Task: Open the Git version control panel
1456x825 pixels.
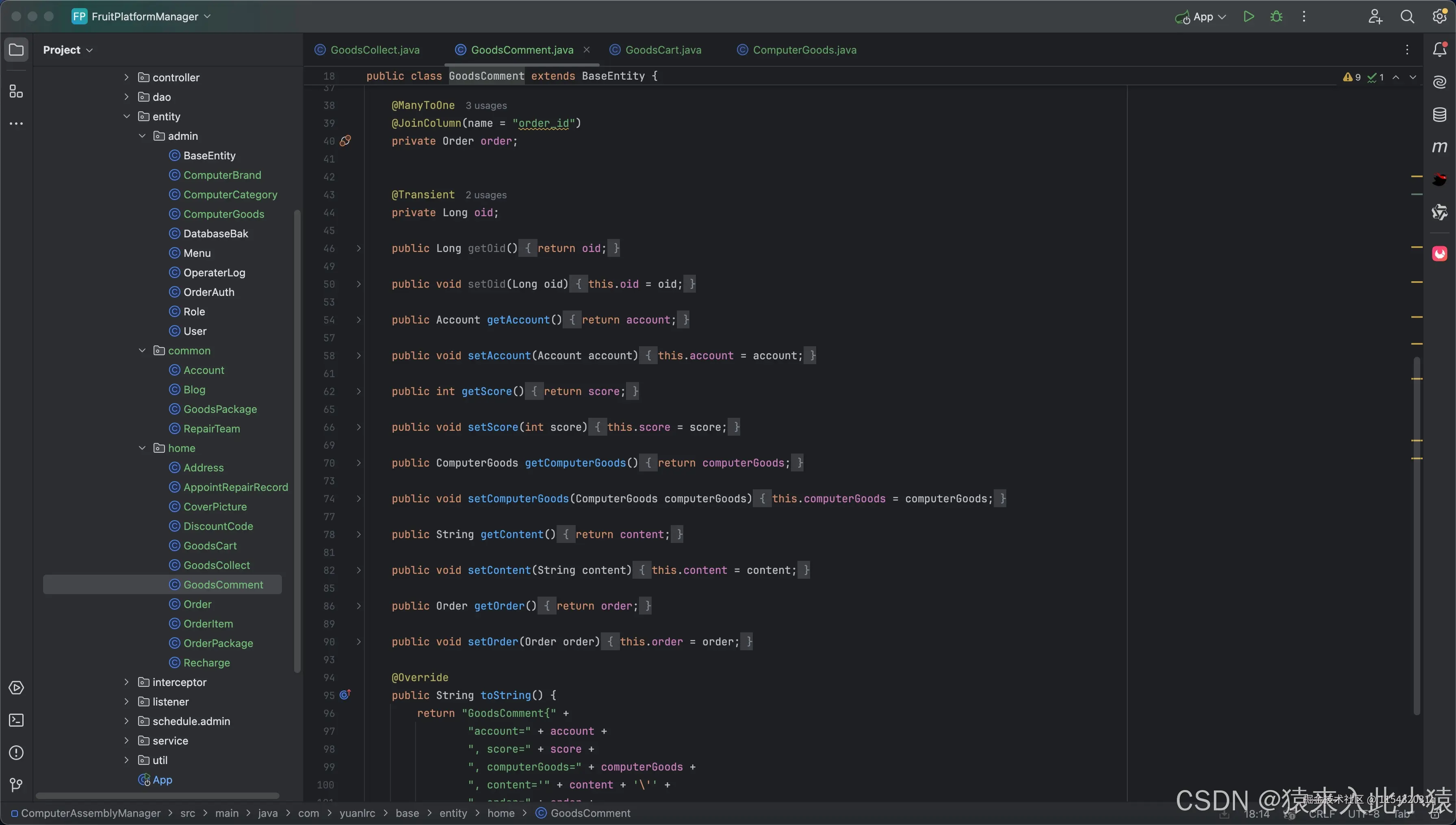Action: [16, 785]
